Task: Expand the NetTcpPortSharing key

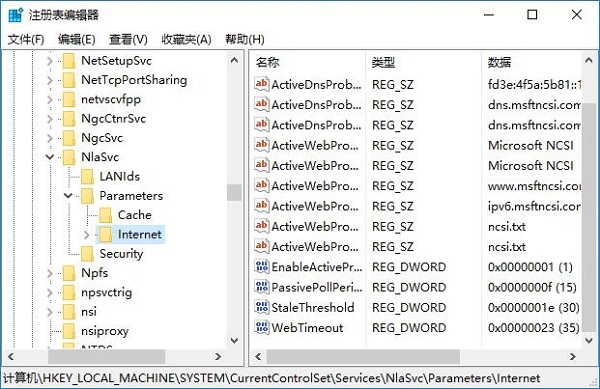Action: [x=50, y=80]
